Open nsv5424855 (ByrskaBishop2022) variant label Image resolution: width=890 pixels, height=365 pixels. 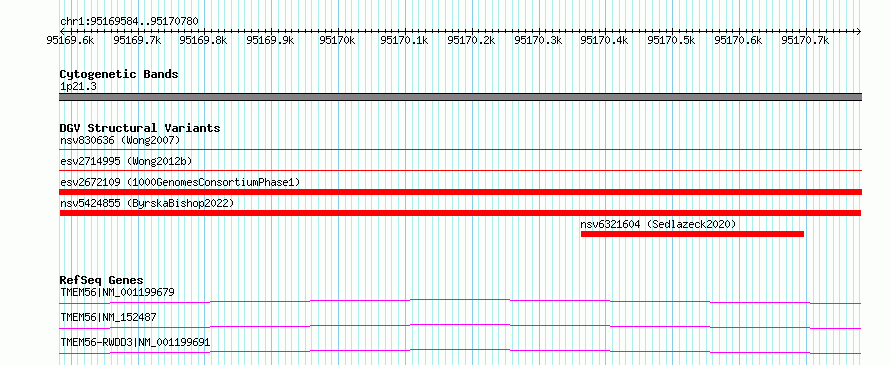(146, 203)
